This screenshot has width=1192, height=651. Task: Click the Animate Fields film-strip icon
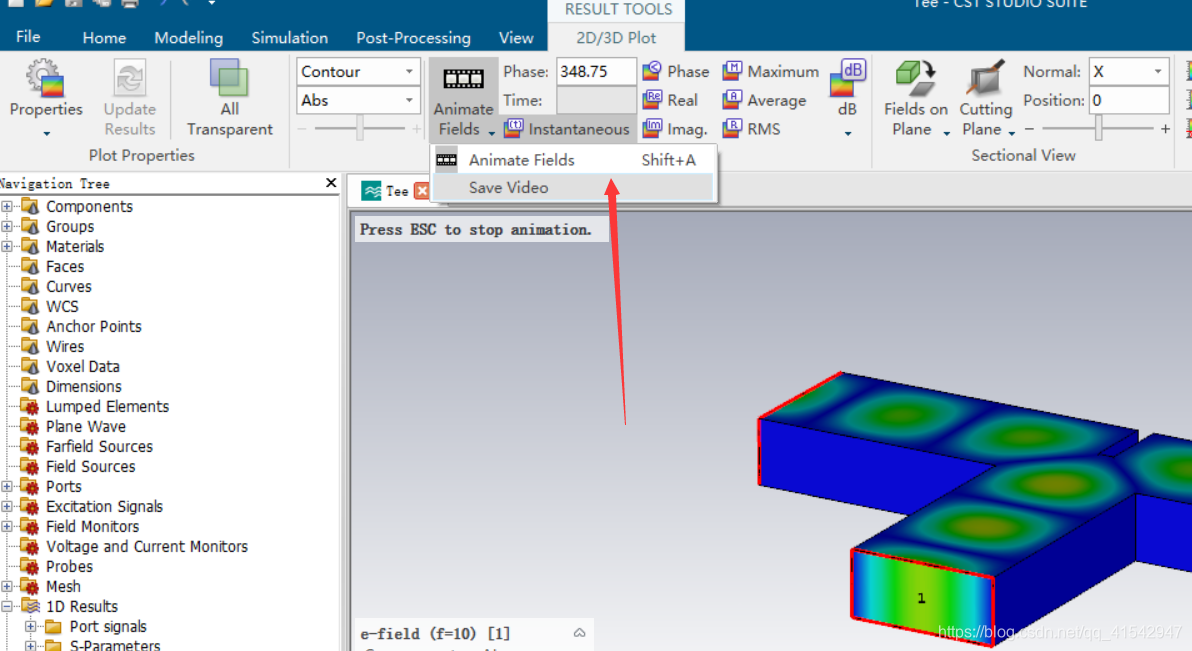[463, 78]
